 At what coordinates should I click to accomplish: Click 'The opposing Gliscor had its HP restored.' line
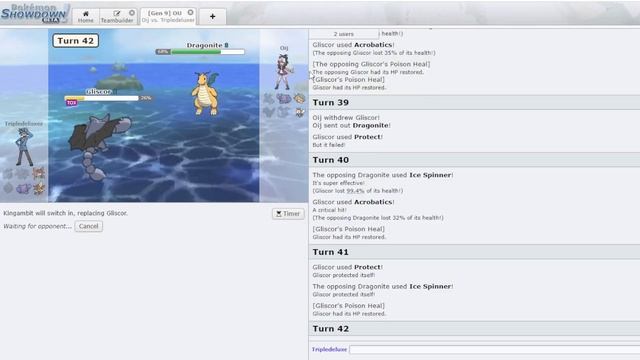coord(368,72)
